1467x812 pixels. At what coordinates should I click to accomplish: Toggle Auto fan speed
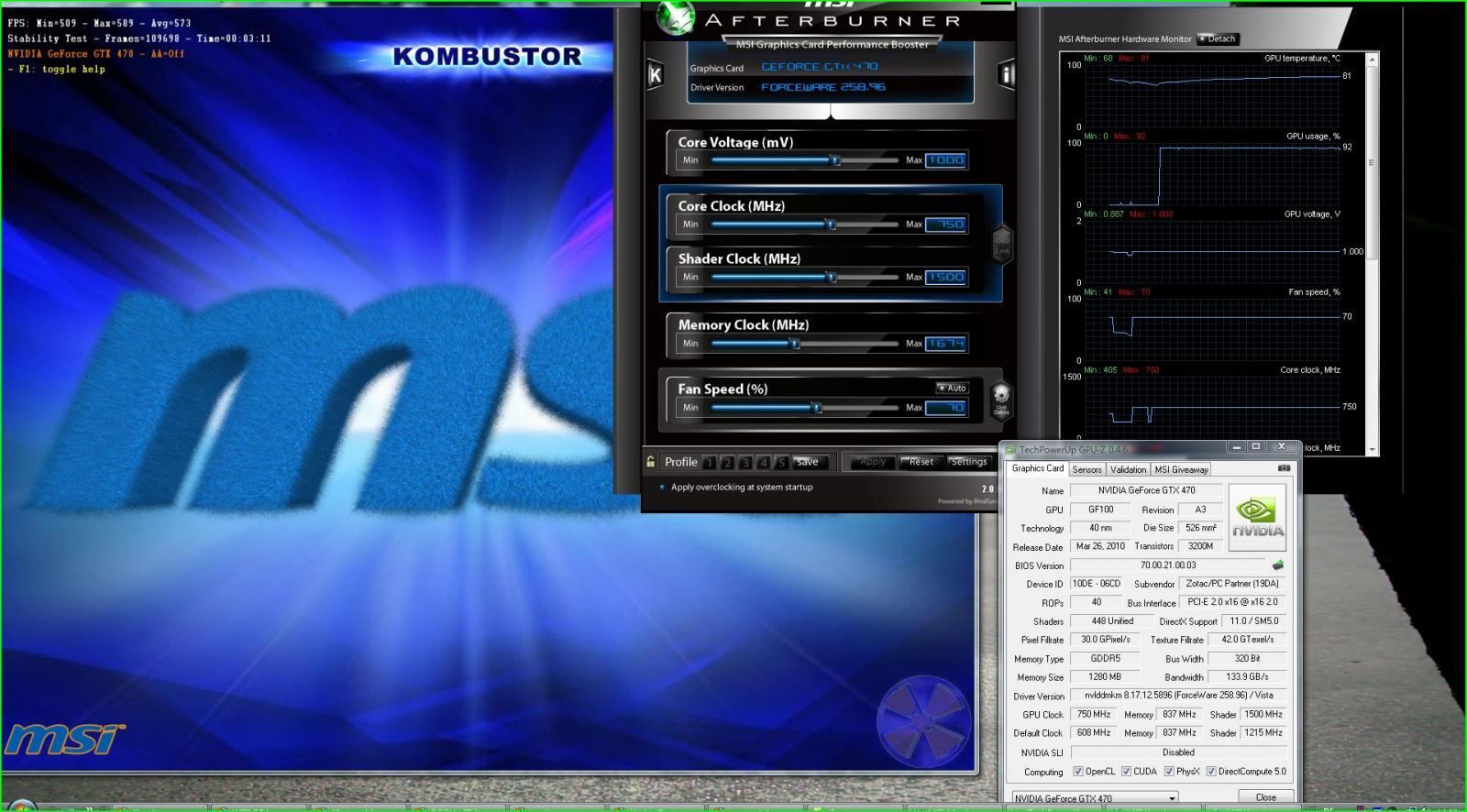(x=952, y=388)
